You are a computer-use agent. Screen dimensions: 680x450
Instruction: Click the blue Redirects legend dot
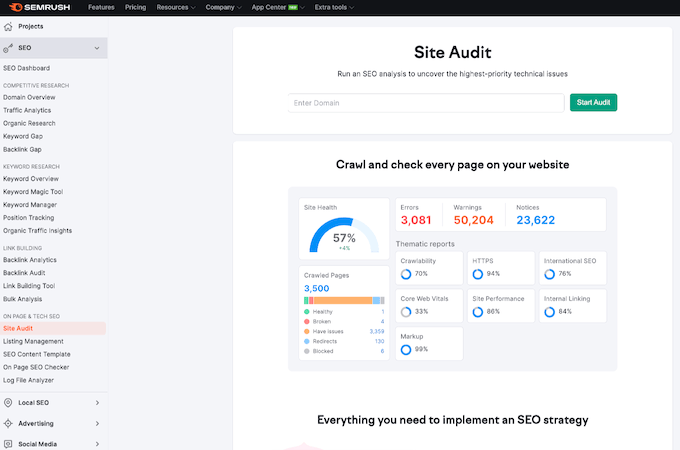pos(307,341)
